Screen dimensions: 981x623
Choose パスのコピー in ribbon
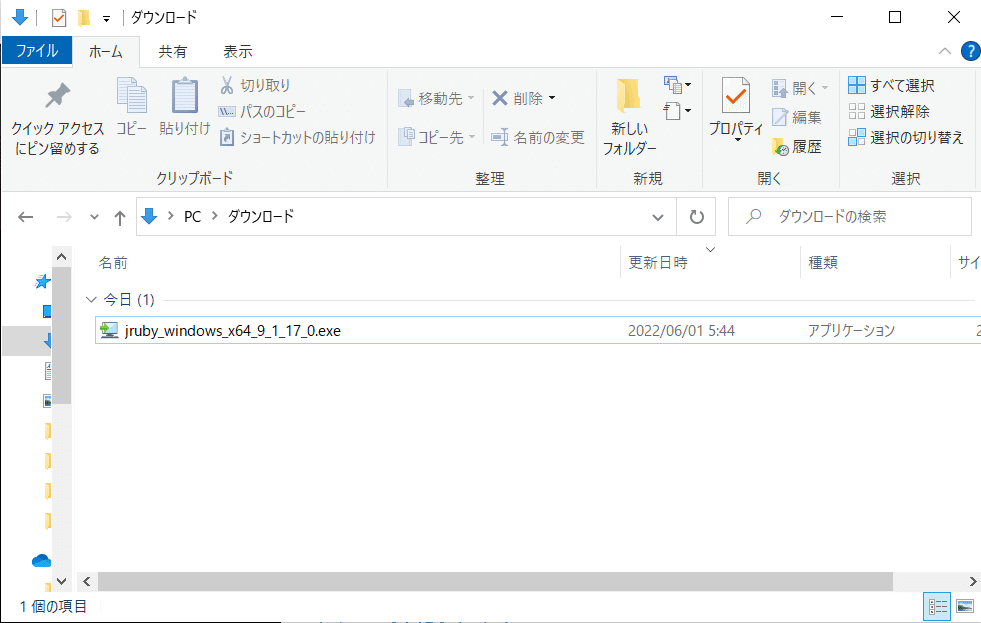[262, 111]
